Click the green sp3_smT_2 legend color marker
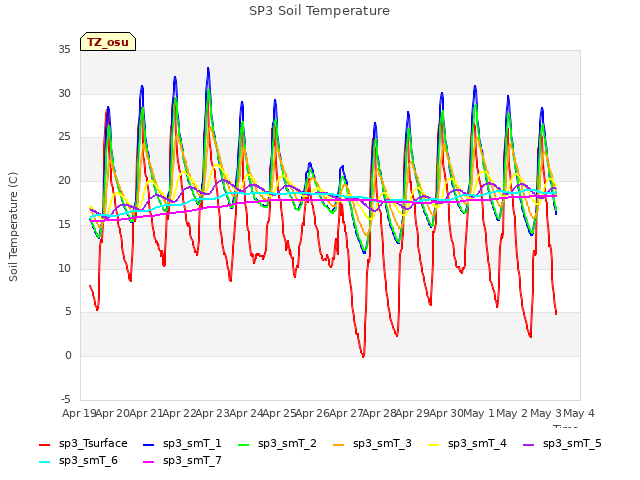Viewport: 640px width, 480px height. click(244, 444)
